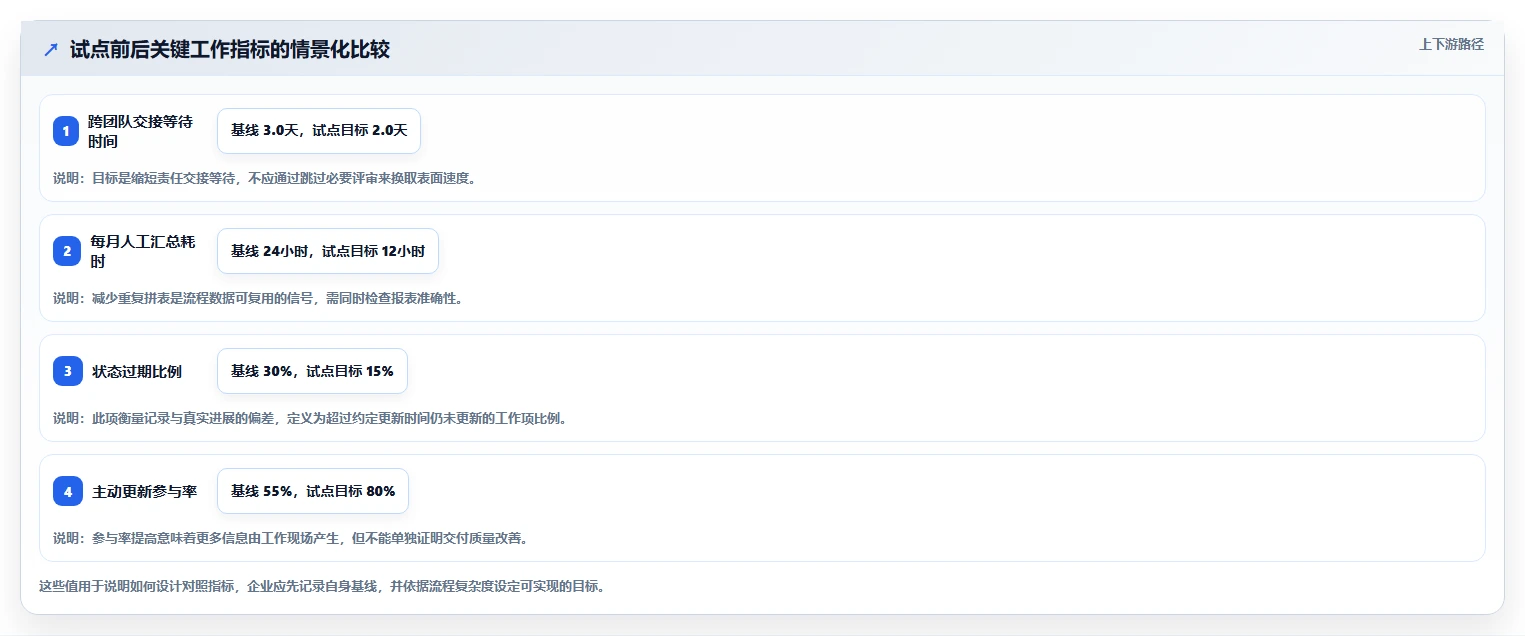Click the arrow icon beside the panel title
The width and height of the screenshot is (1525, 636).
51,50
